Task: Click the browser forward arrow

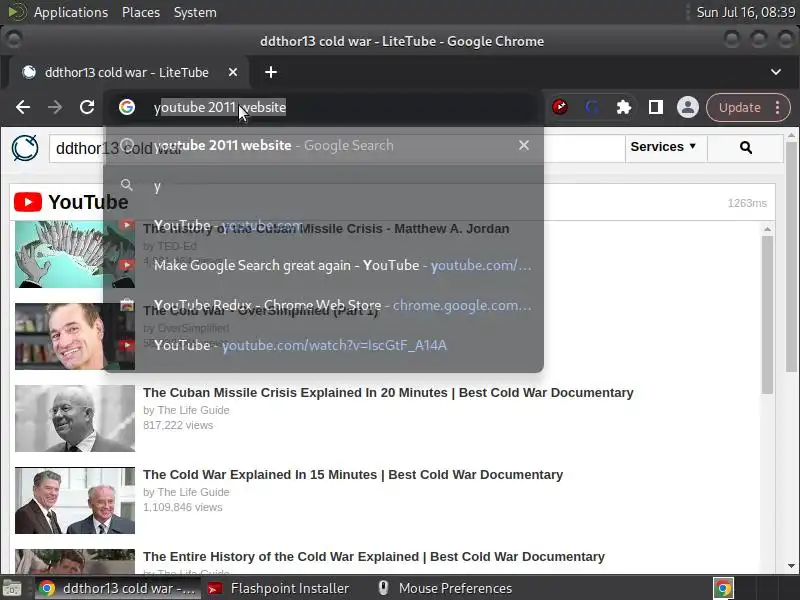Action: coord(55,107)
